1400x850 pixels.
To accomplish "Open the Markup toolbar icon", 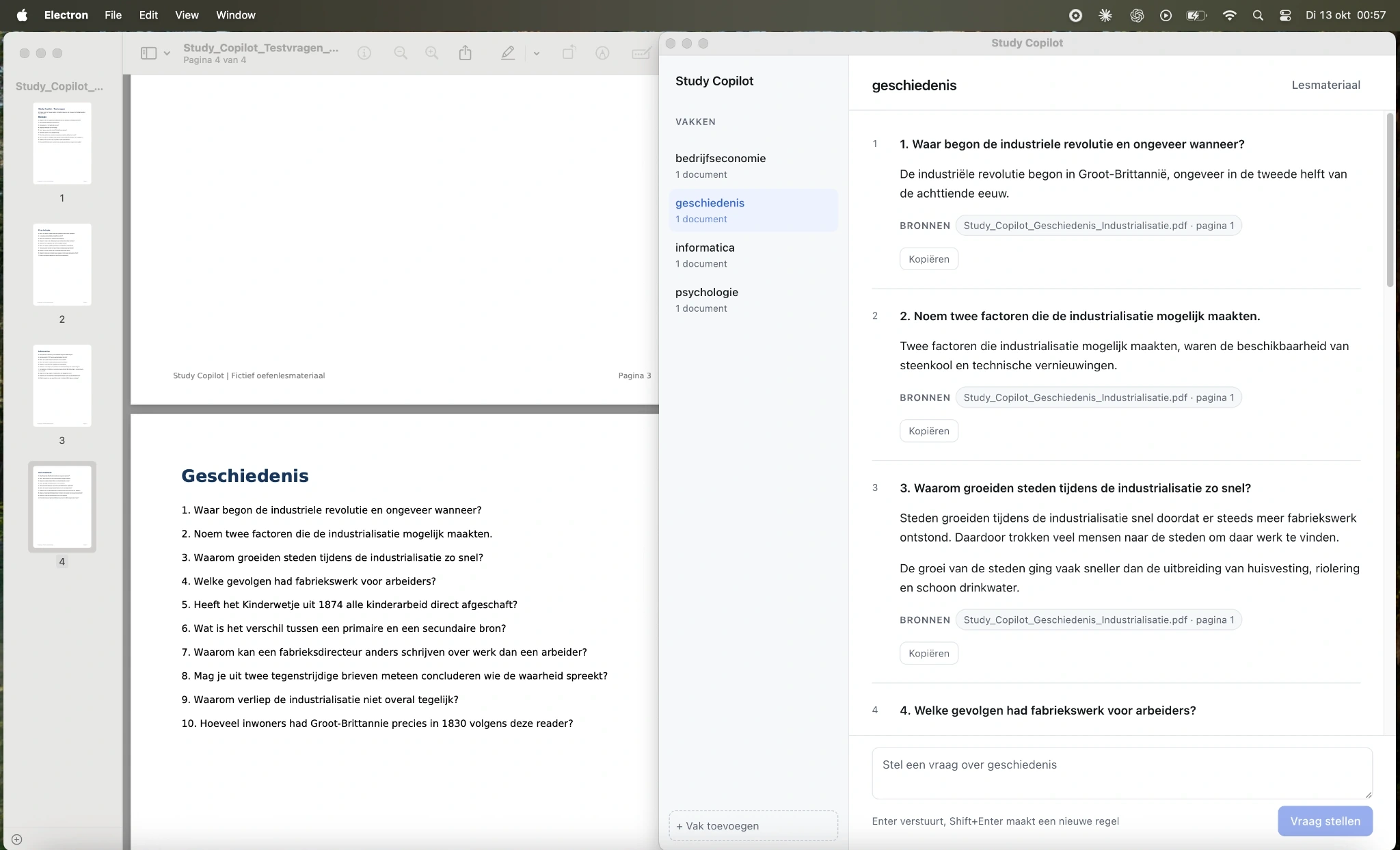I will click(602, 53).
